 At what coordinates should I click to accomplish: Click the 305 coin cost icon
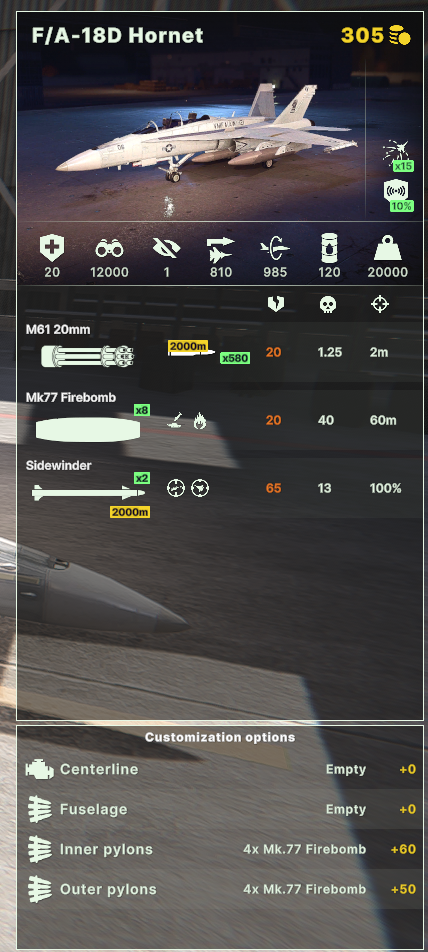tap(399, 35)
